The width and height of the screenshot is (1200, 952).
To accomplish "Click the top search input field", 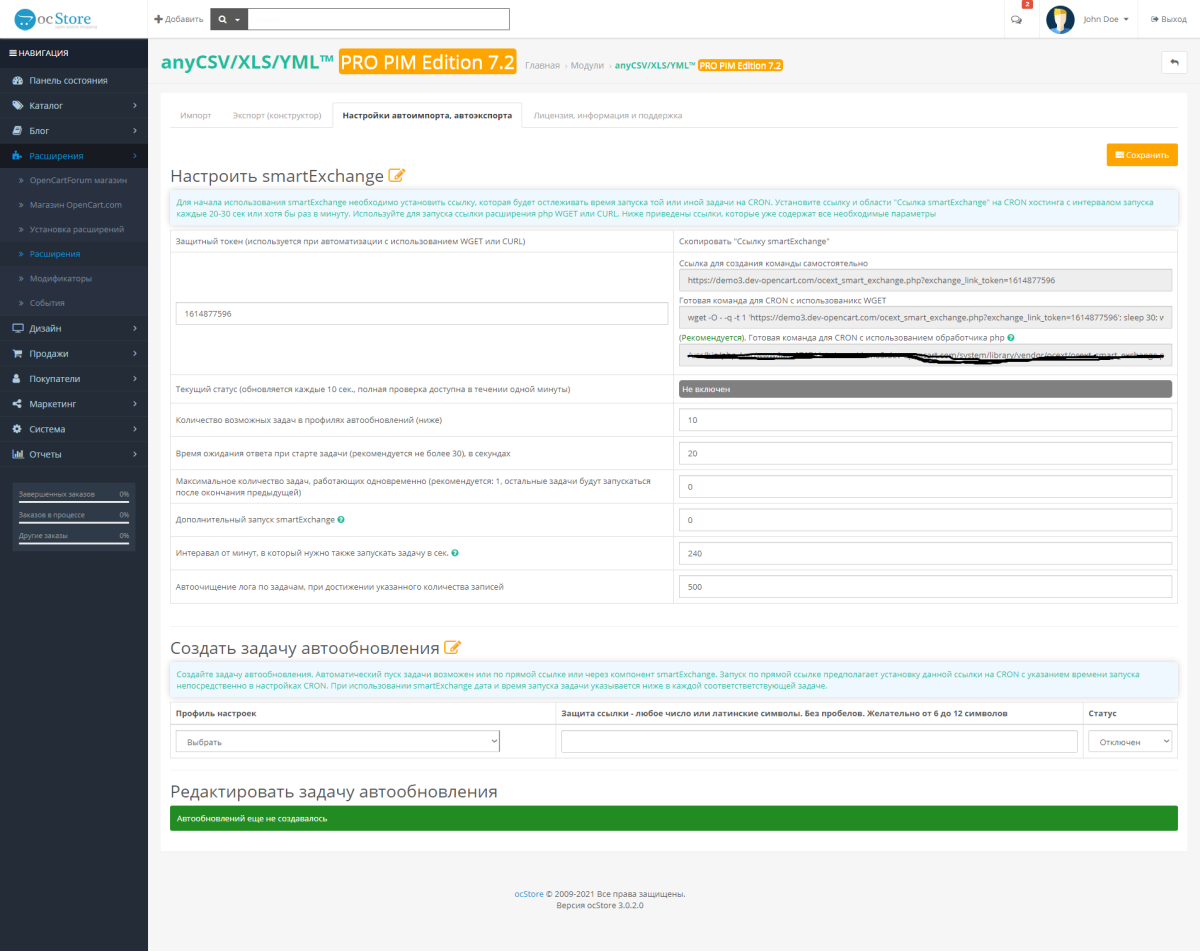I will click(378, 19).
